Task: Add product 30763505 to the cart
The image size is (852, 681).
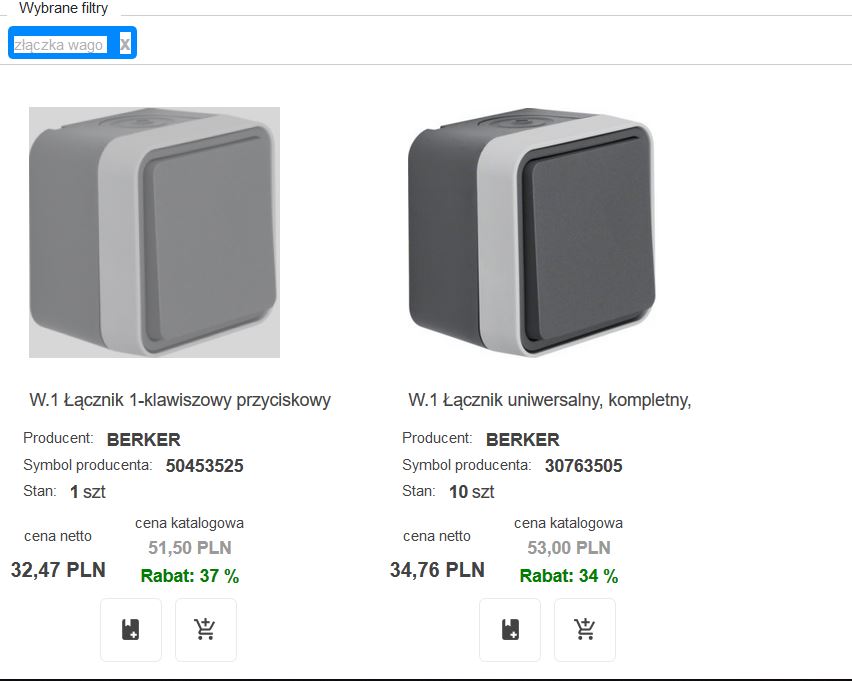Action: tap(584, 629)
